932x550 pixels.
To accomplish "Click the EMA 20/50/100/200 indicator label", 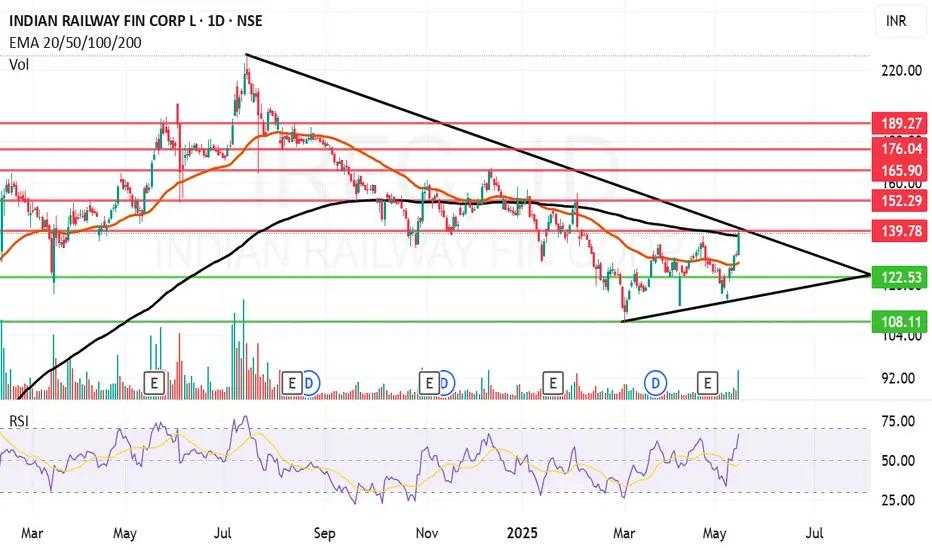I will (x=75, y=43).
